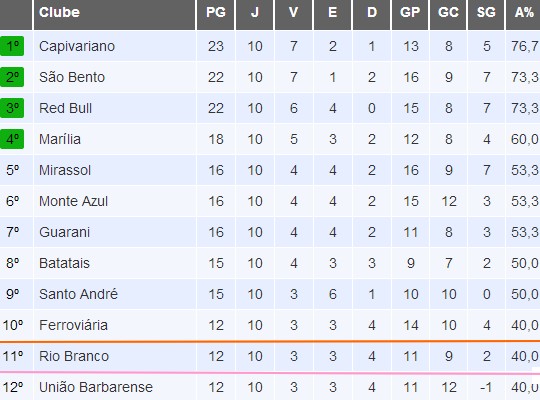Click on Mirassol in the table
The height and width of the screenshot is (400, 540).
click(65, 170)
